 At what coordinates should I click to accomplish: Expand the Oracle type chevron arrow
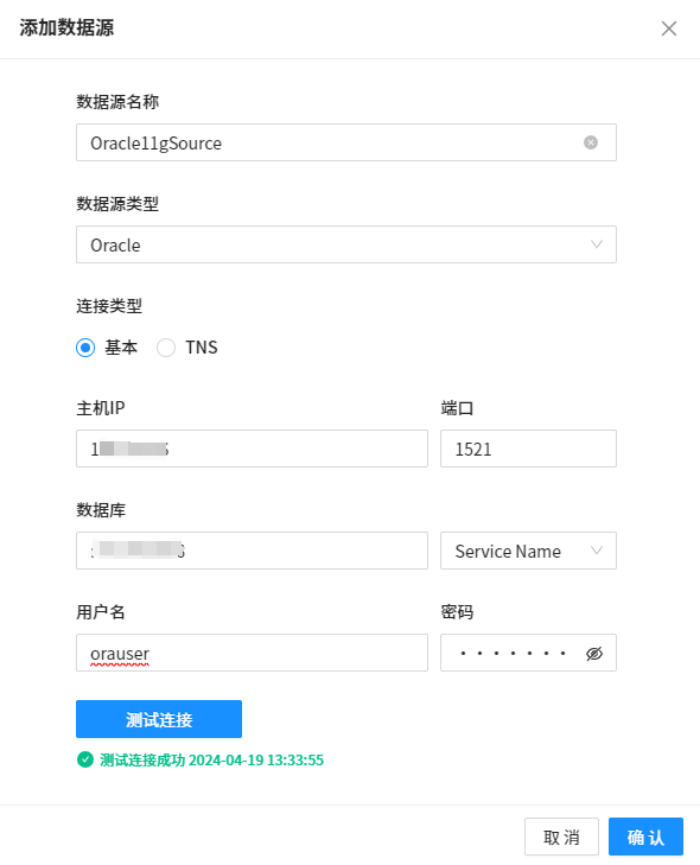click(596, 244)
